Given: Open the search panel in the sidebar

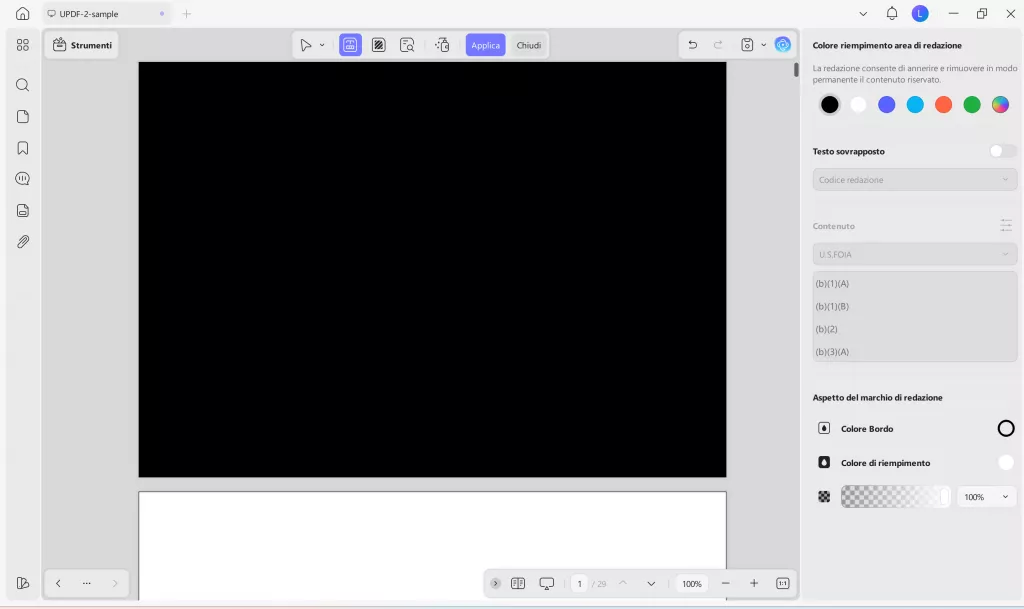Looking at the screenshot, I should click(22, 85).
